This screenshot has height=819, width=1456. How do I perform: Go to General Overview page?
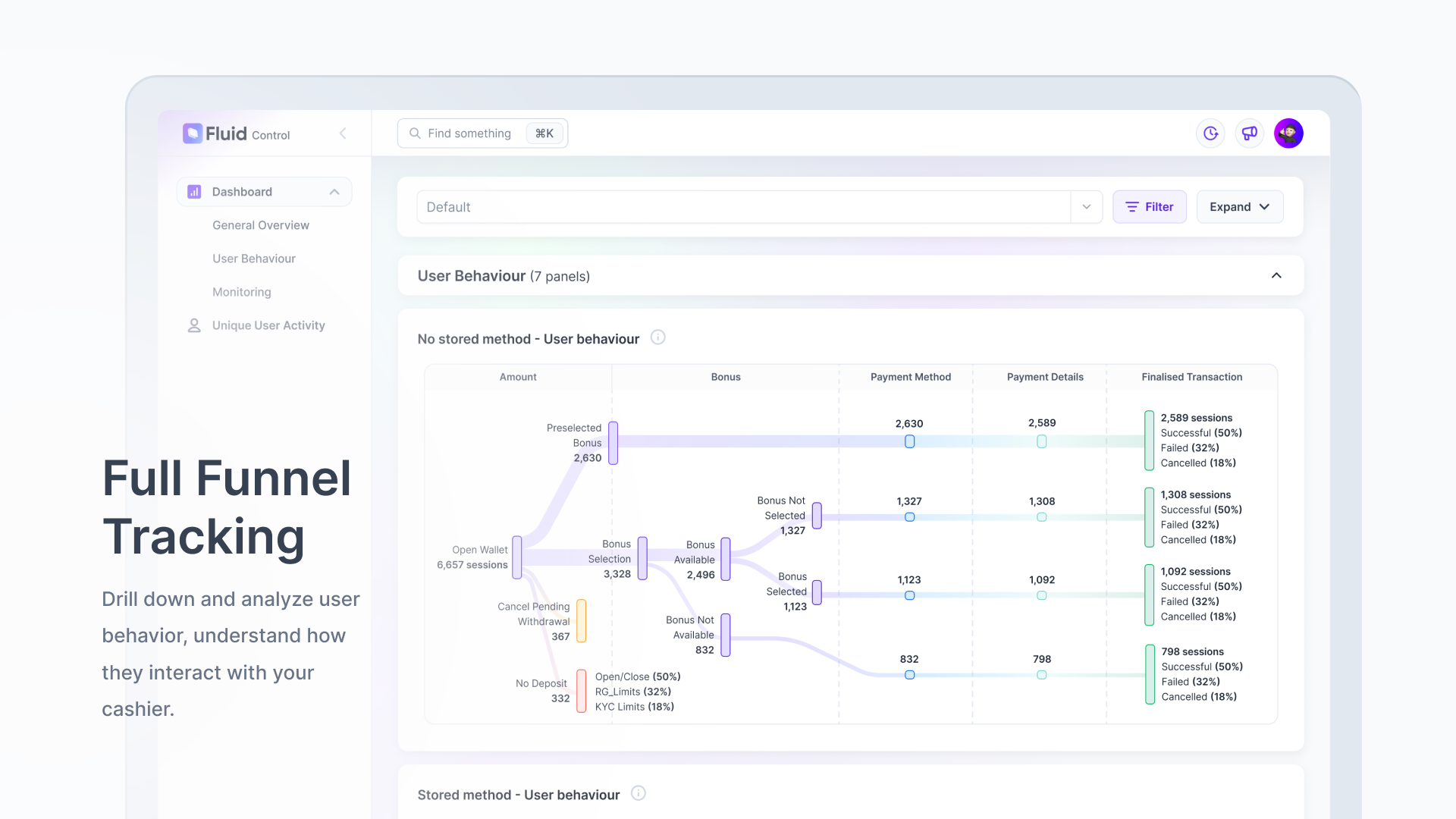tap(261, 225)
